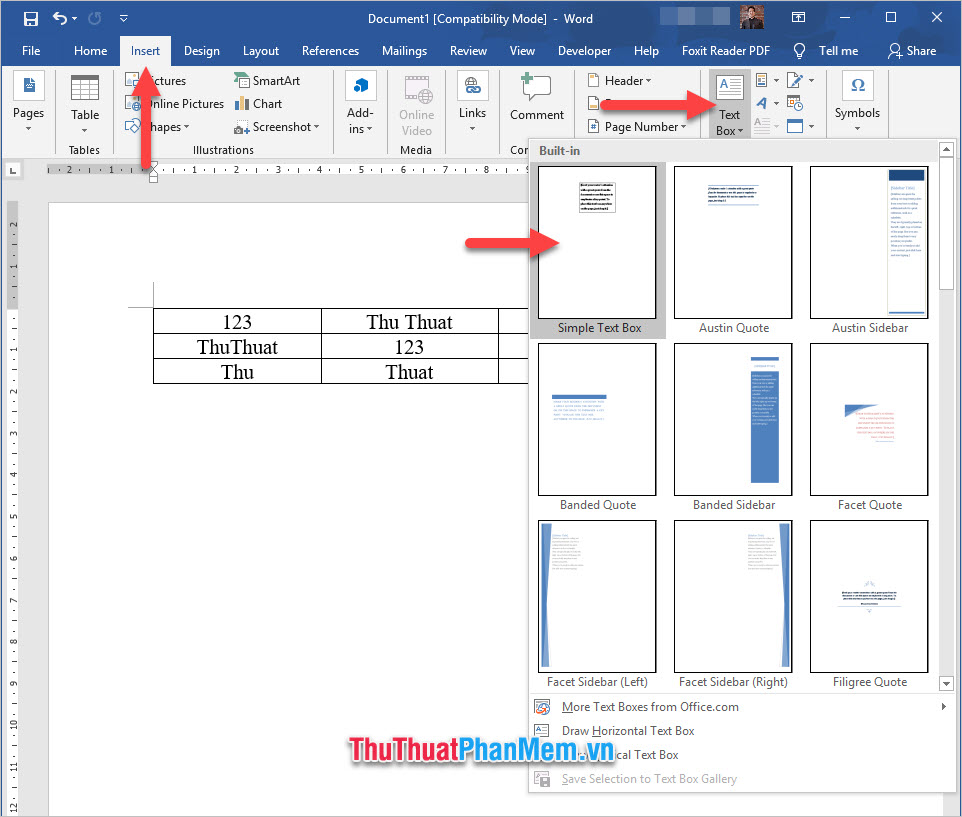
Task: Click the last-row cell reading Thuat
Action: tap(409, 372)
